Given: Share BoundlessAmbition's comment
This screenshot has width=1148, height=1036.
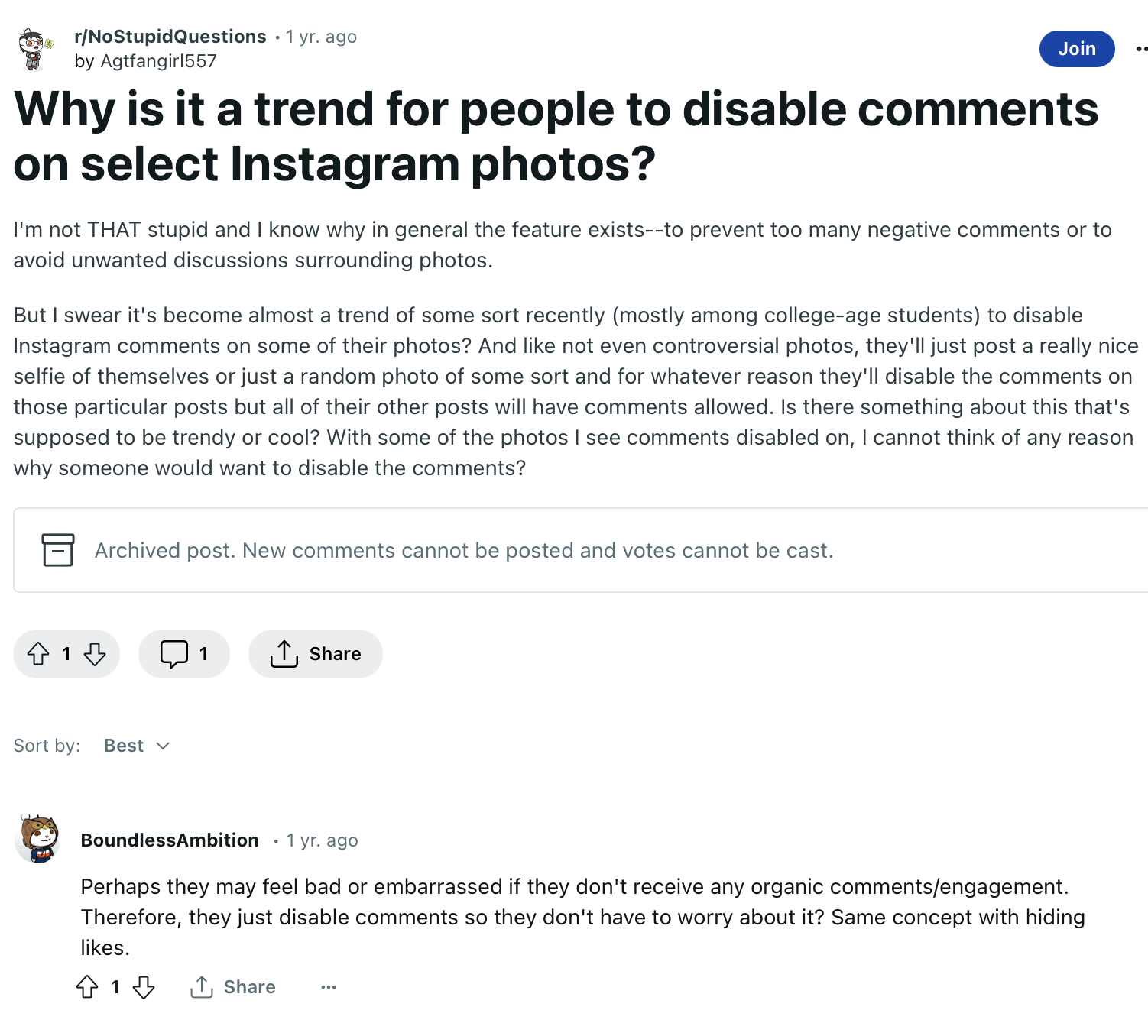Looking at the screenshot, I should (233, 987).
